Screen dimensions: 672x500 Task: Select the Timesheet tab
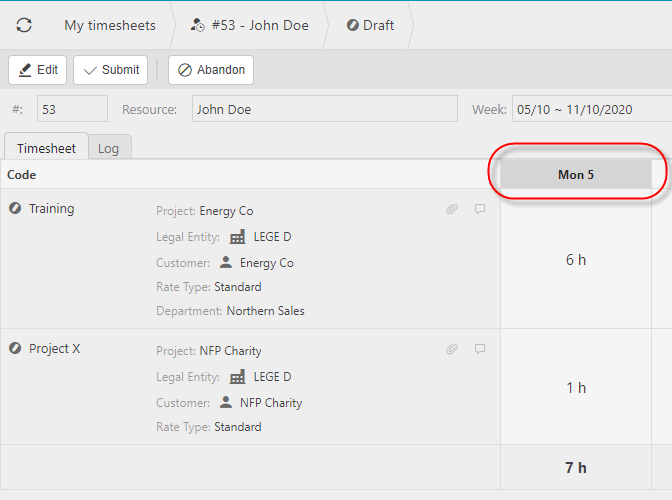click(46, 148)
